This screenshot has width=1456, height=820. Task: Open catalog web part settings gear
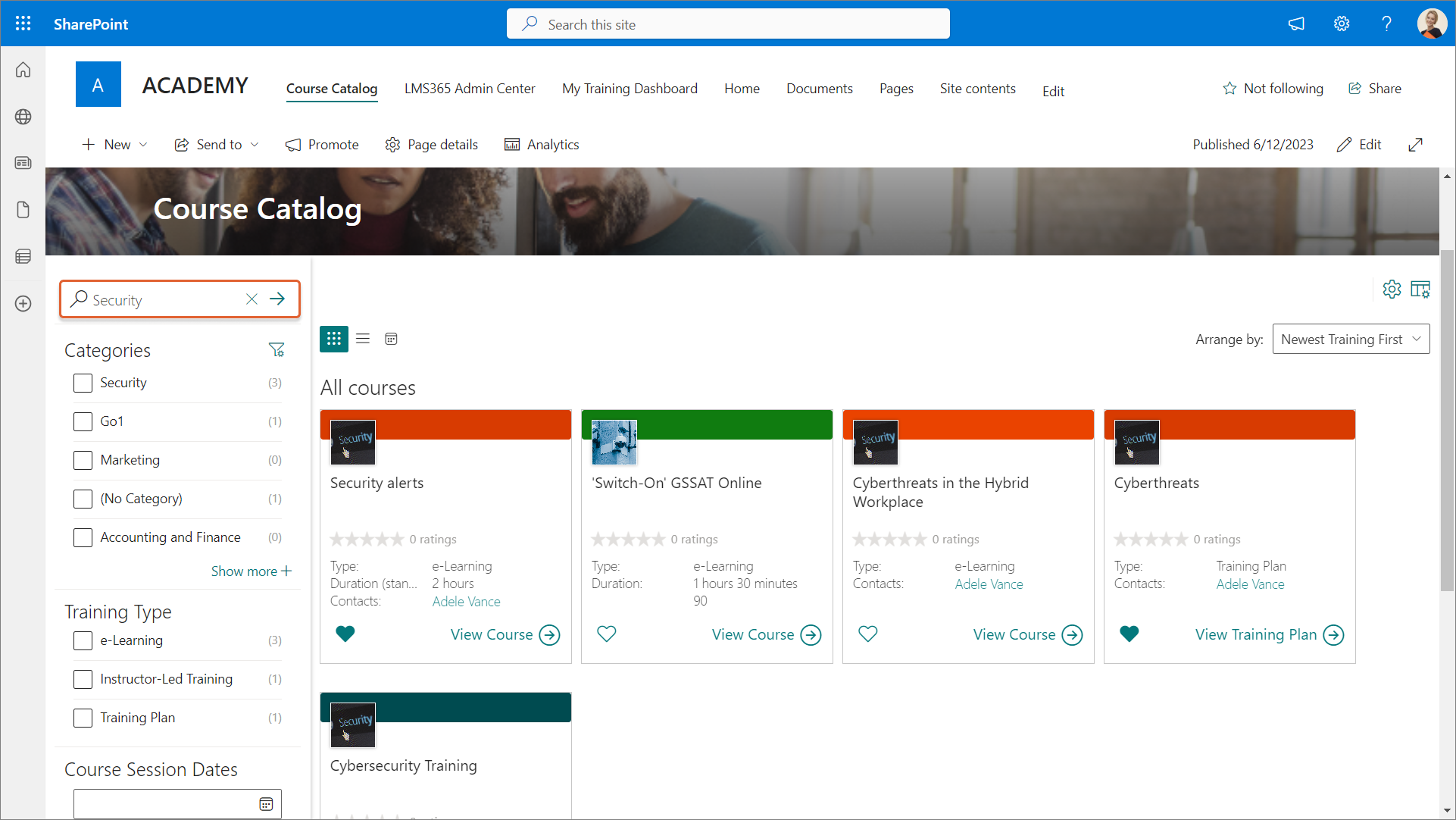1392,290
